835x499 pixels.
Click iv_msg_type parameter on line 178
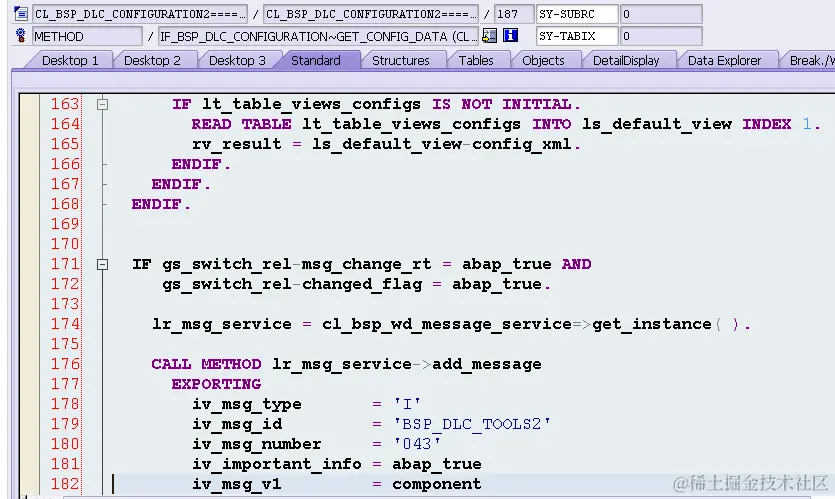247,405
